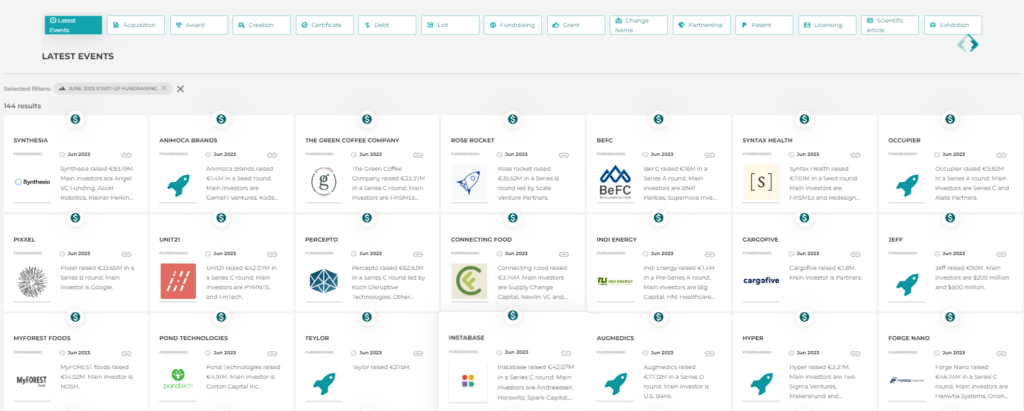Open the link icon on the BeFC card
Image resolution: width=1024 pixels, height=411 pixels.
click(x=709, y=155)
